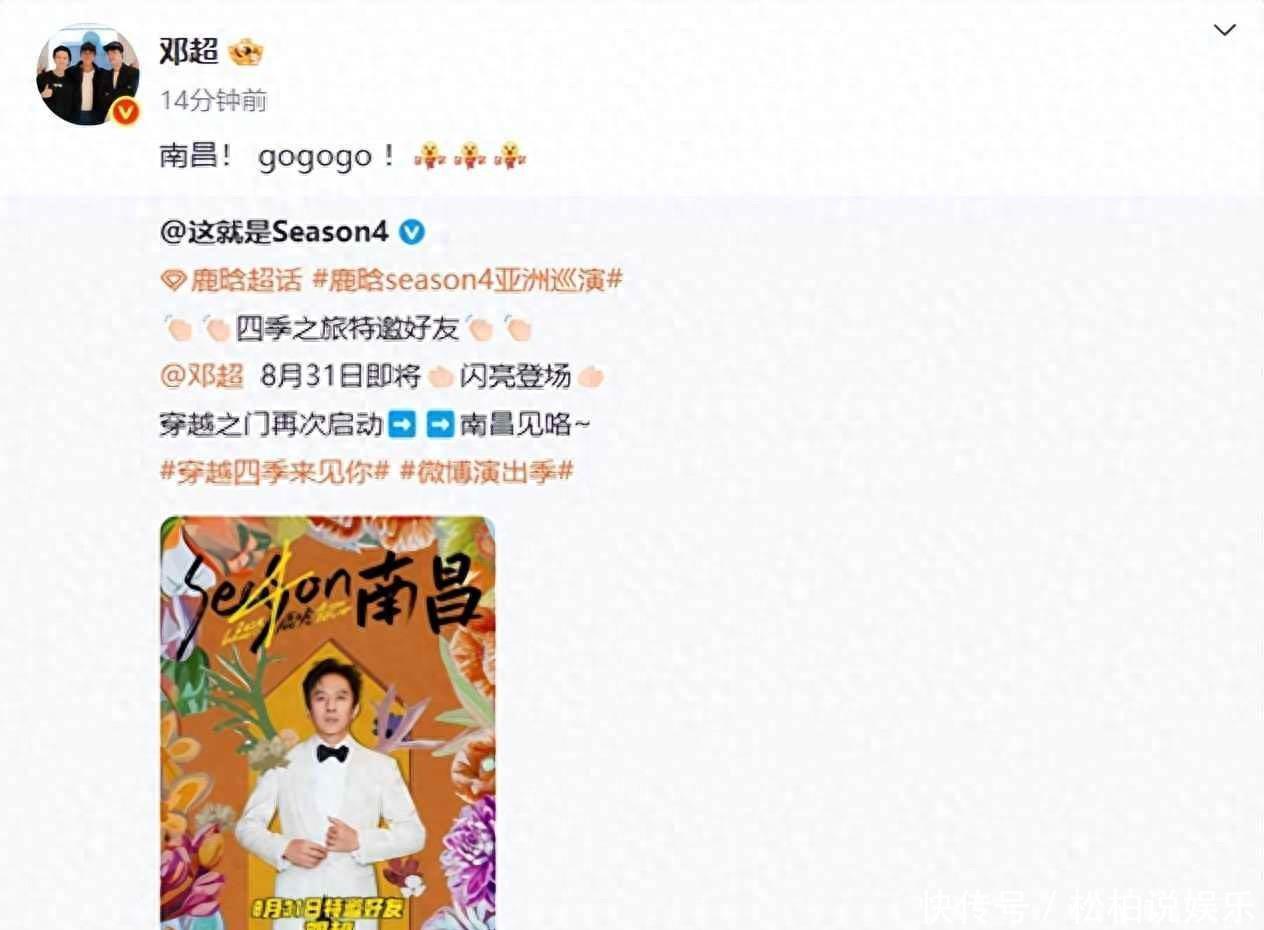Open hashtag #穿越四季来见你#
Screen dimensions: 1264x930
(274, 472)
